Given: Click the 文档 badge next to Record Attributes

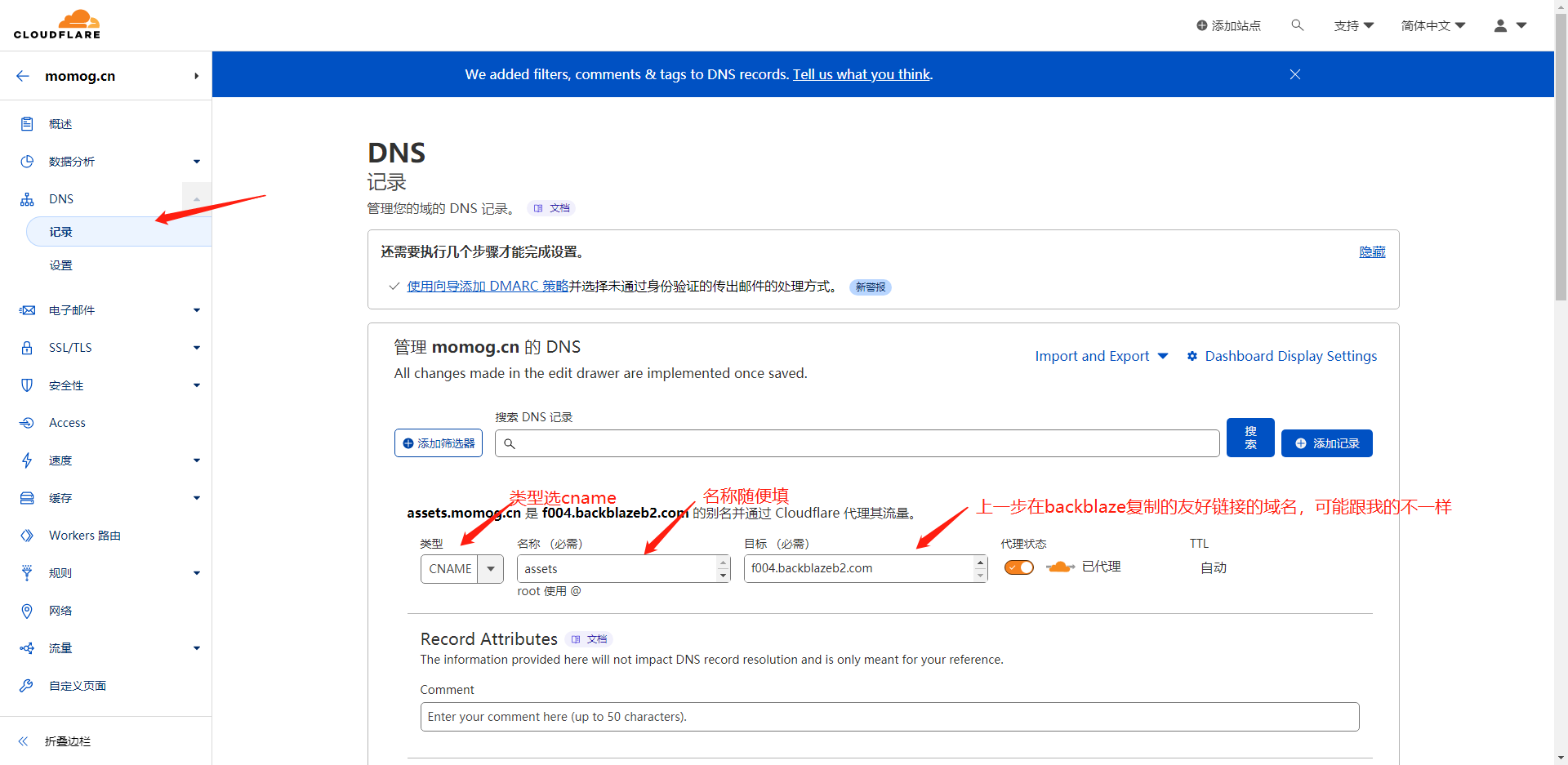Looking at the screenshot, I should [x=589, y=639].
